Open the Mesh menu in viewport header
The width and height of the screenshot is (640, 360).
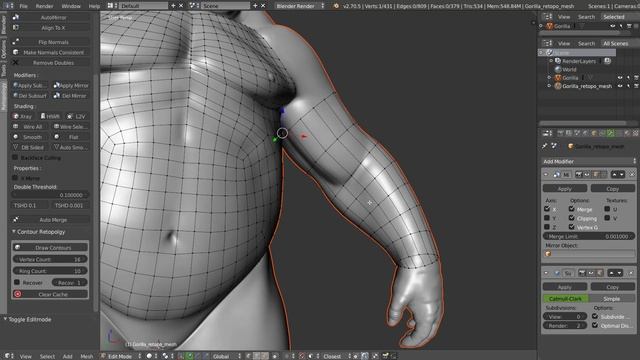87,356
